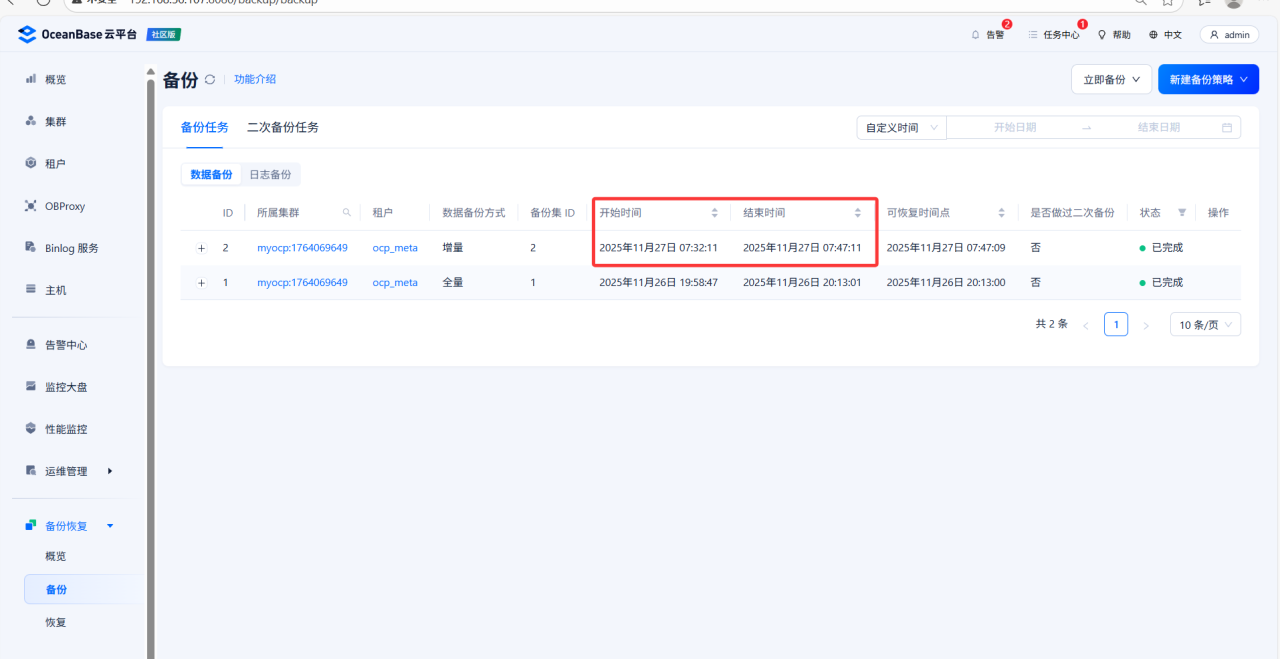The height and width of the screenshot is (659, 1280).
Task: Click the 帮助 help icon
Action: [x=1102, y=35]
